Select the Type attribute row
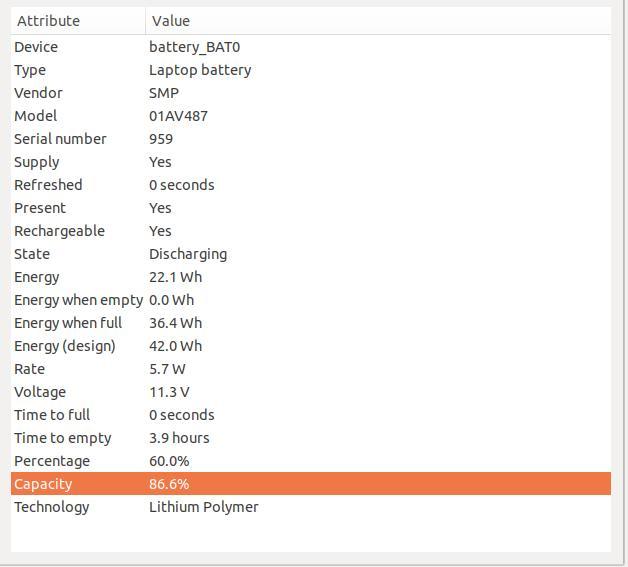Image resolution: width=628 pixels, height=567 pixels. (311, 70)
